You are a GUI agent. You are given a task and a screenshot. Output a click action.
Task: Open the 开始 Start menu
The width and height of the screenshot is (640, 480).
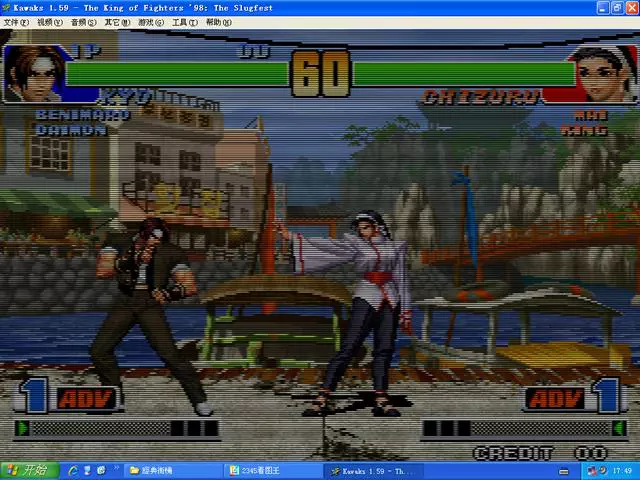(x=29, y=471)
